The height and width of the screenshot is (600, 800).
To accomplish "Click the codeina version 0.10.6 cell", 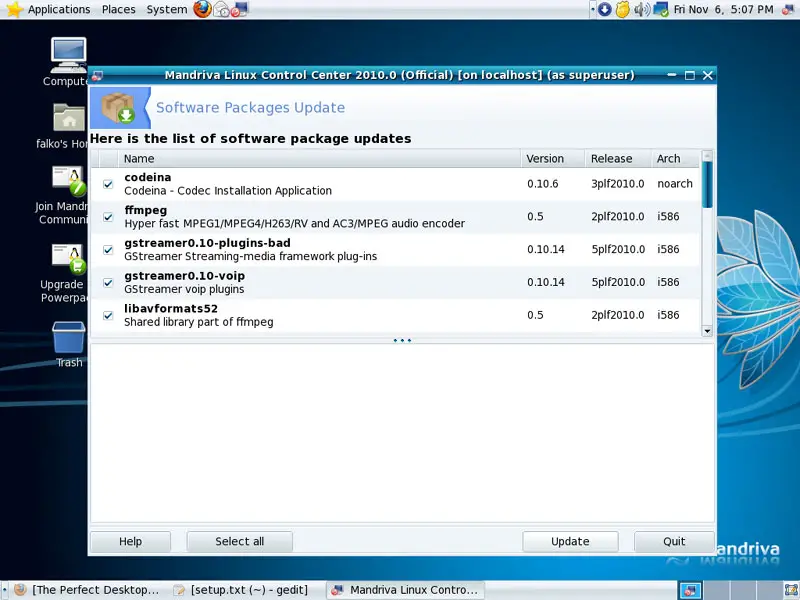I will [x=543, y=184].
